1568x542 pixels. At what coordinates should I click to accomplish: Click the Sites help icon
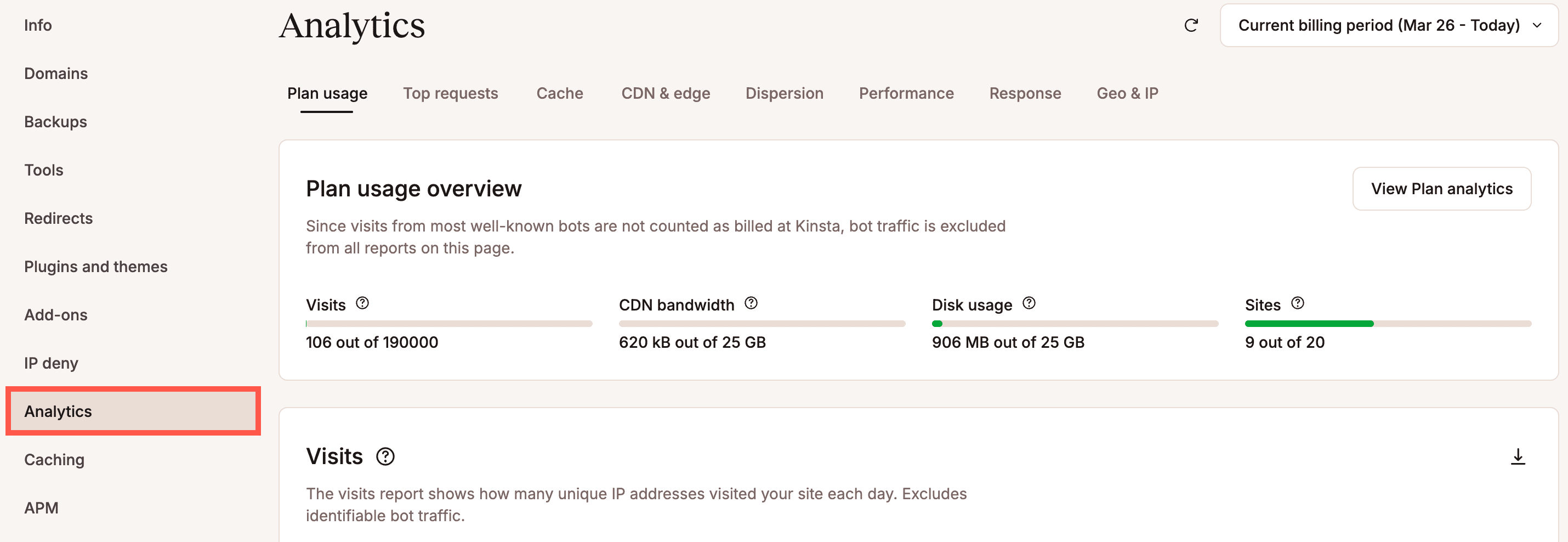click(x=1298, y=303)
